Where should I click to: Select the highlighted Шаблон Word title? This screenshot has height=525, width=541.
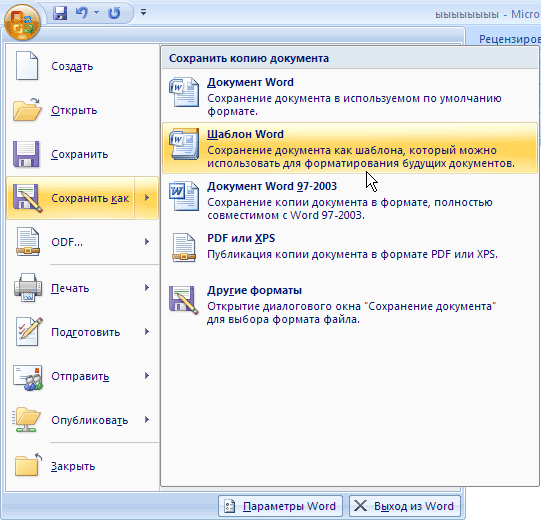click(x=245, y=134)
